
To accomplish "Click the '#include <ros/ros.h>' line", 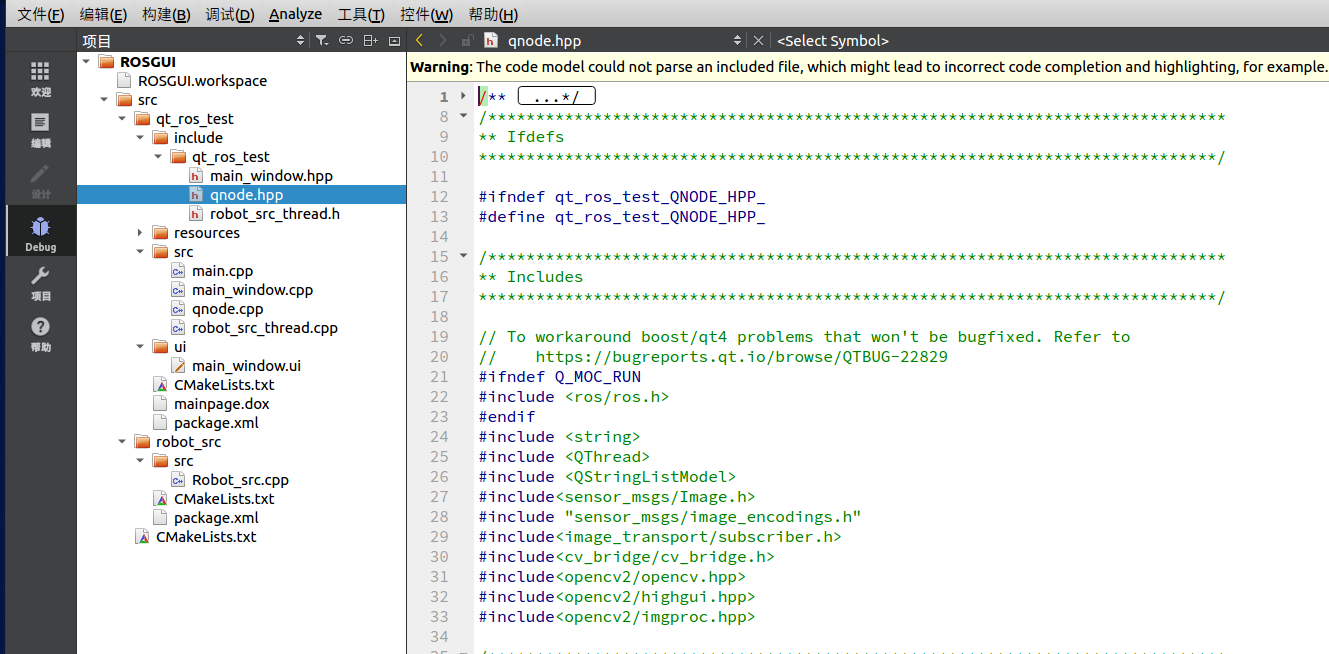I will 574,397.
